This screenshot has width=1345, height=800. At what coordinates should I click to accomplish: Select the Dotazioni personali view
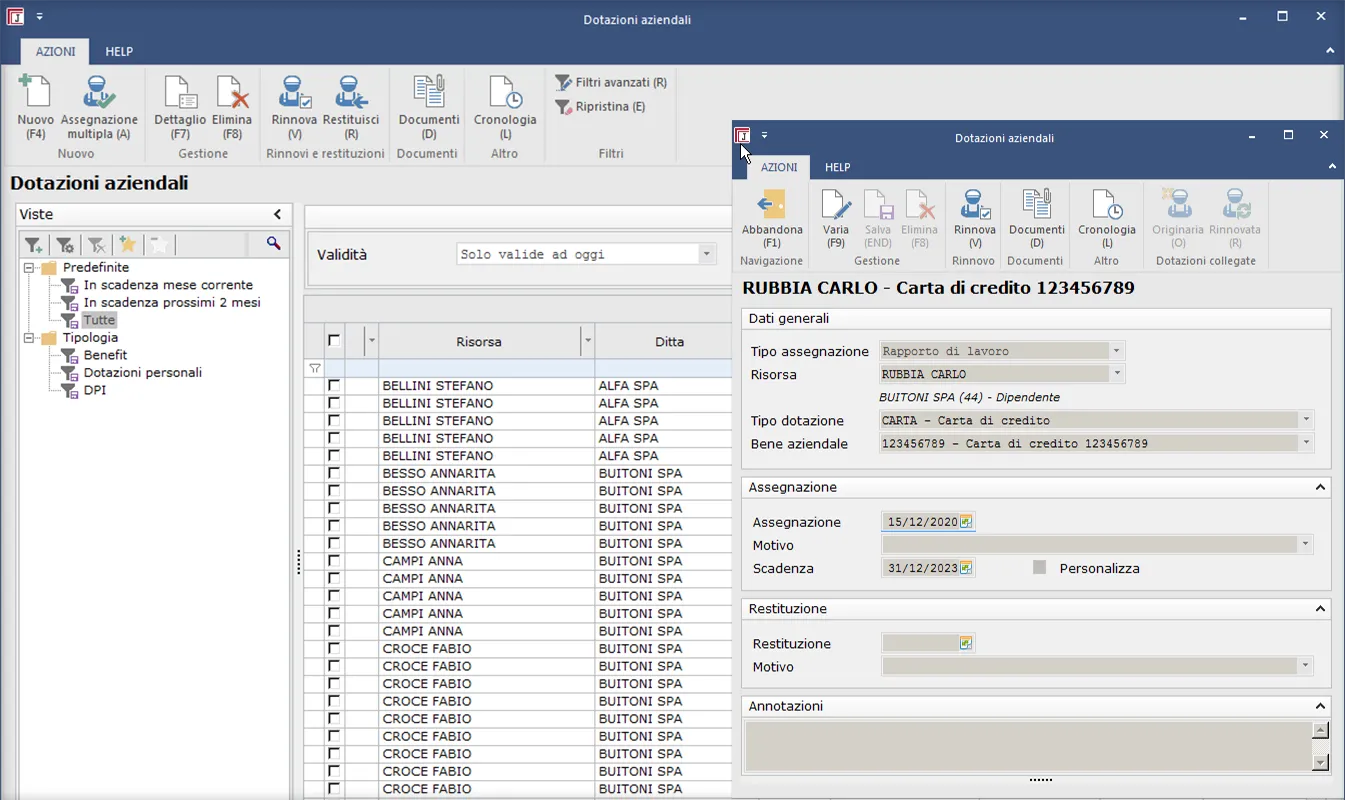pos(142,373)
